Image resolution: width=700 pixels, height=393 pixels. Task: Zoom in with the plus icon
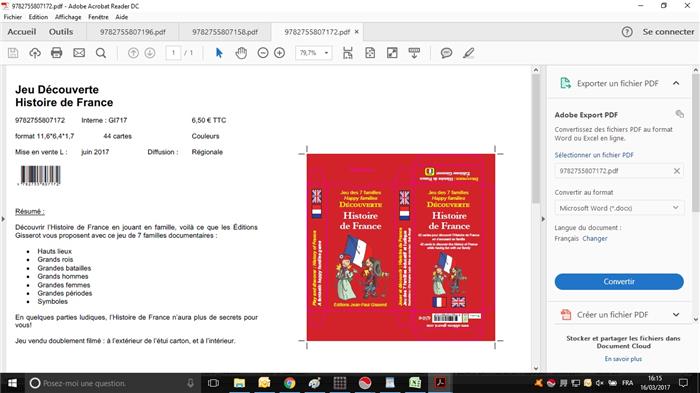tap(279, 53)
